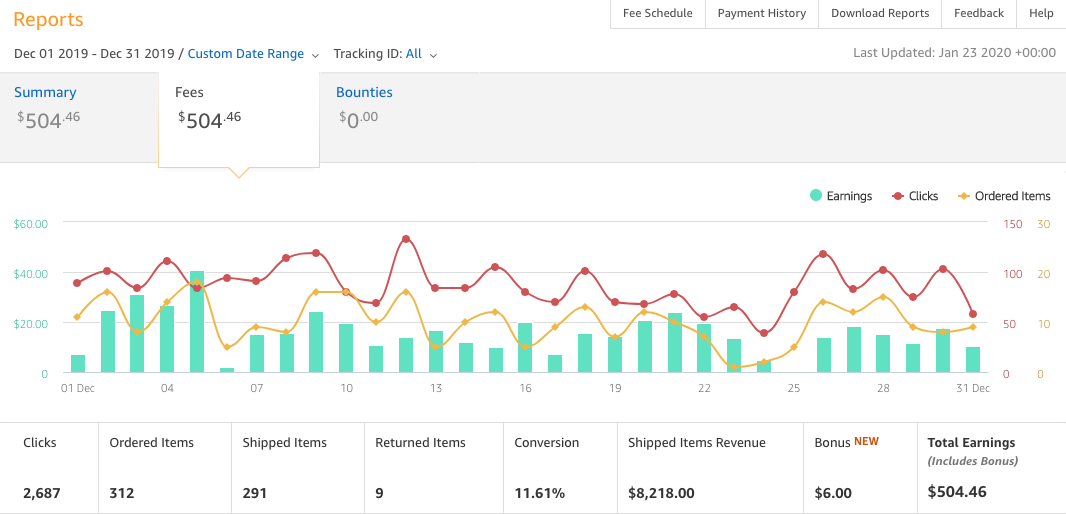Click the 31 Dec earnings bar

click(973, 360)
